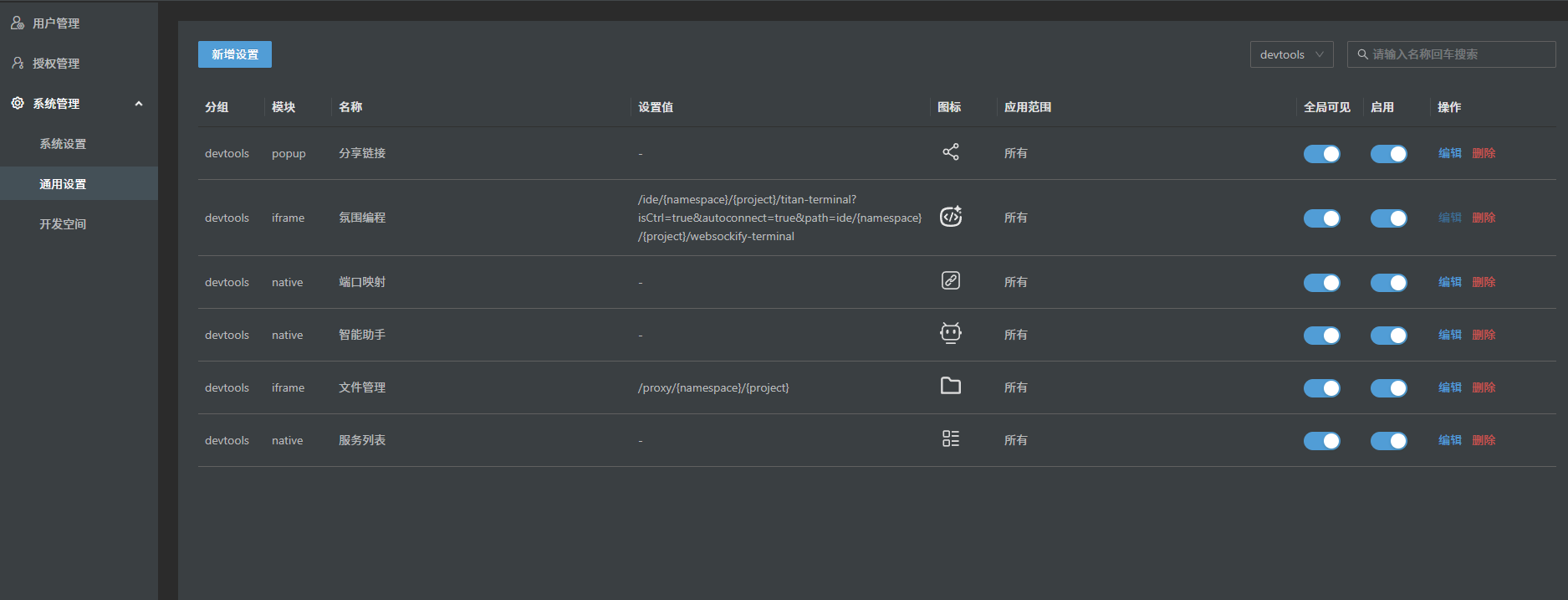Select 系统设置 in the sidebar
Screen dimensions: 1568x600
pyautogui.click(x=63, y=144)
